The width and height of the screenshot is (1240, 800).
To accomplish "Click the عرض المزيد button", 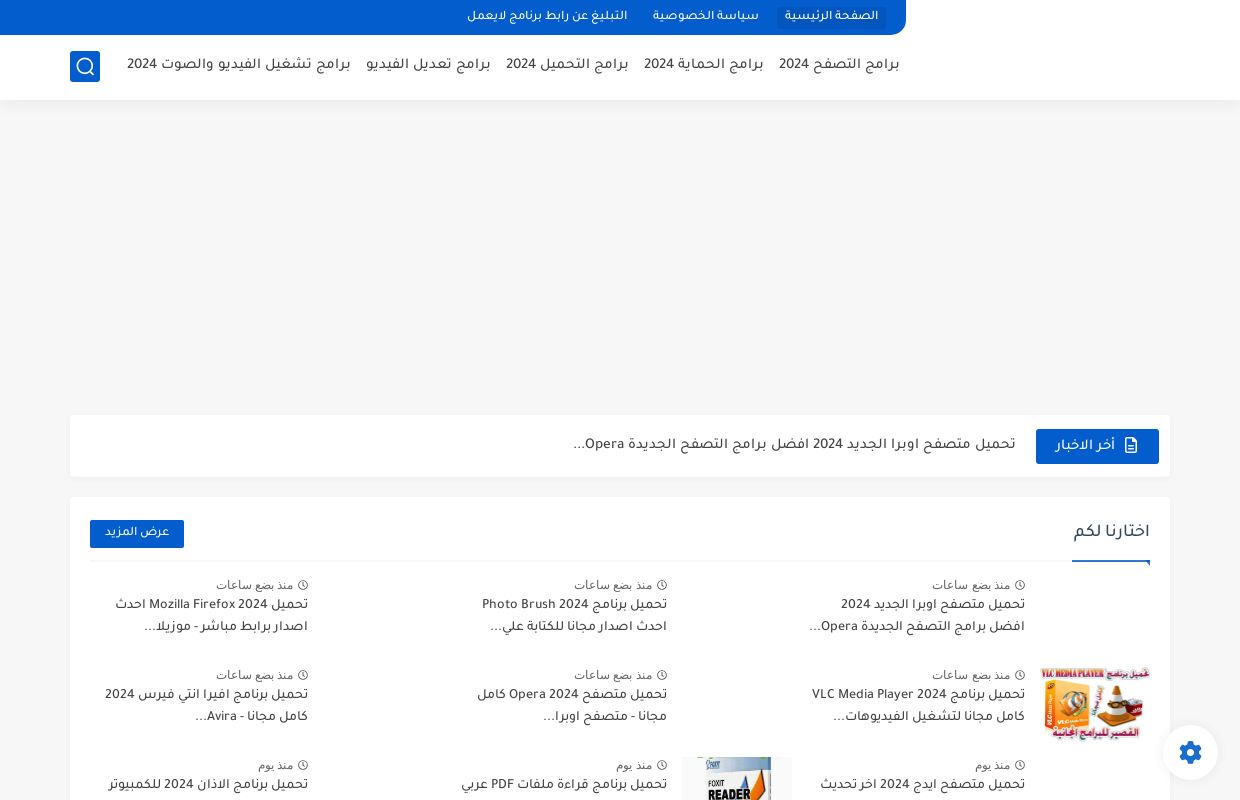I will (x=136, y=533).
